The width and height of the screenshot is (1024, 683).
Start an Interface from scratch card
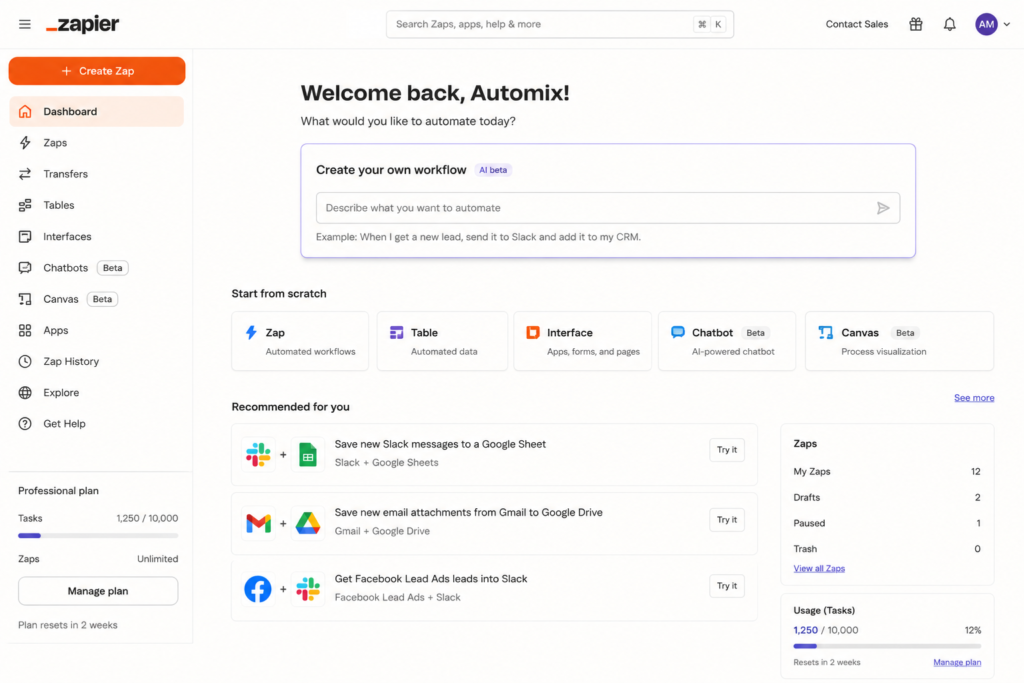point(583,341)
